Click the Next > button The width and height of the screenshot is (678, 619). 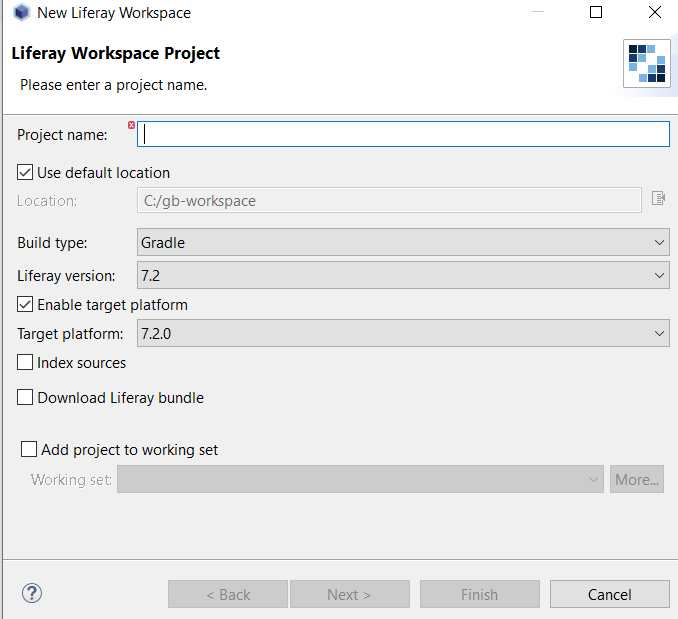pos(349,594)
